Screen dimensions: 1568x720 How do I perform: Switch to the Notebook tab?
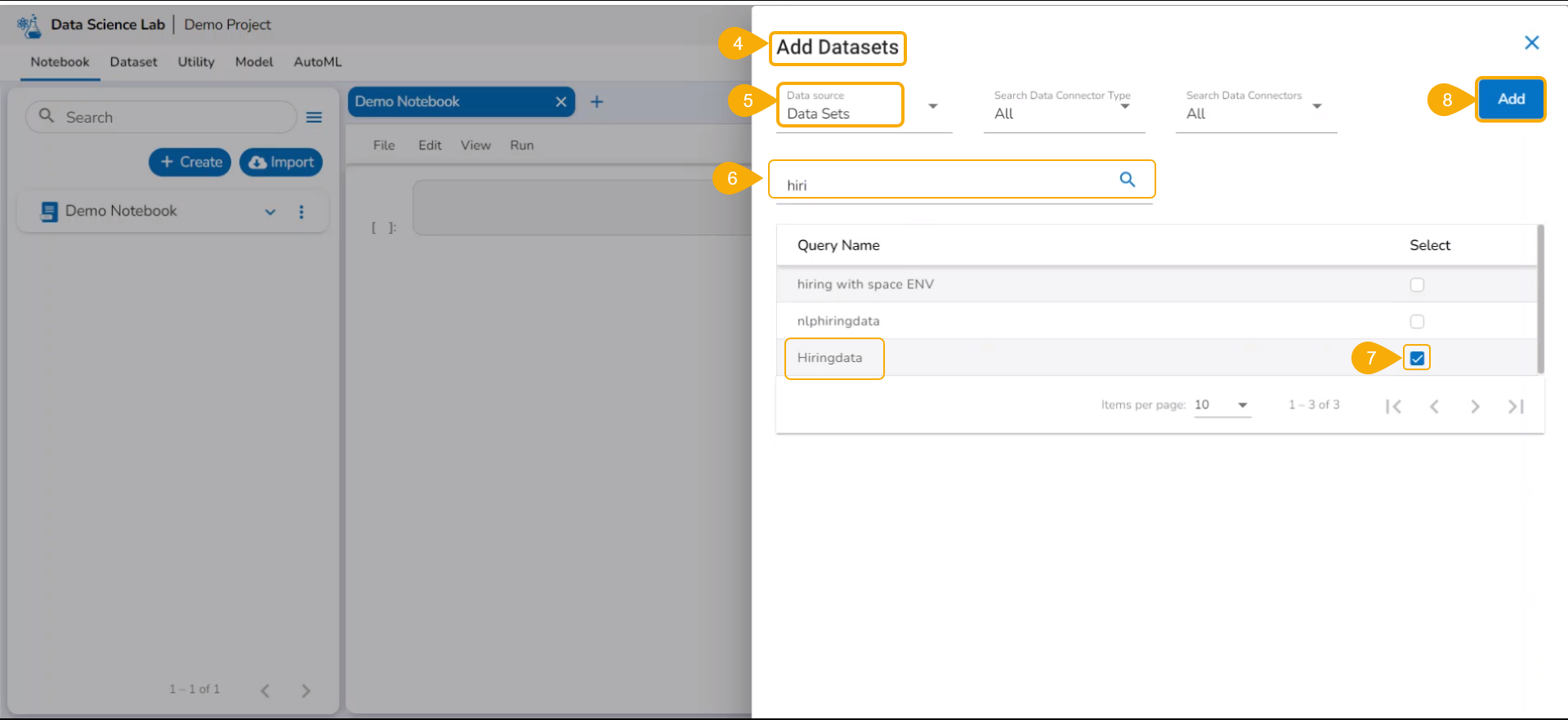tap(60, 62)
